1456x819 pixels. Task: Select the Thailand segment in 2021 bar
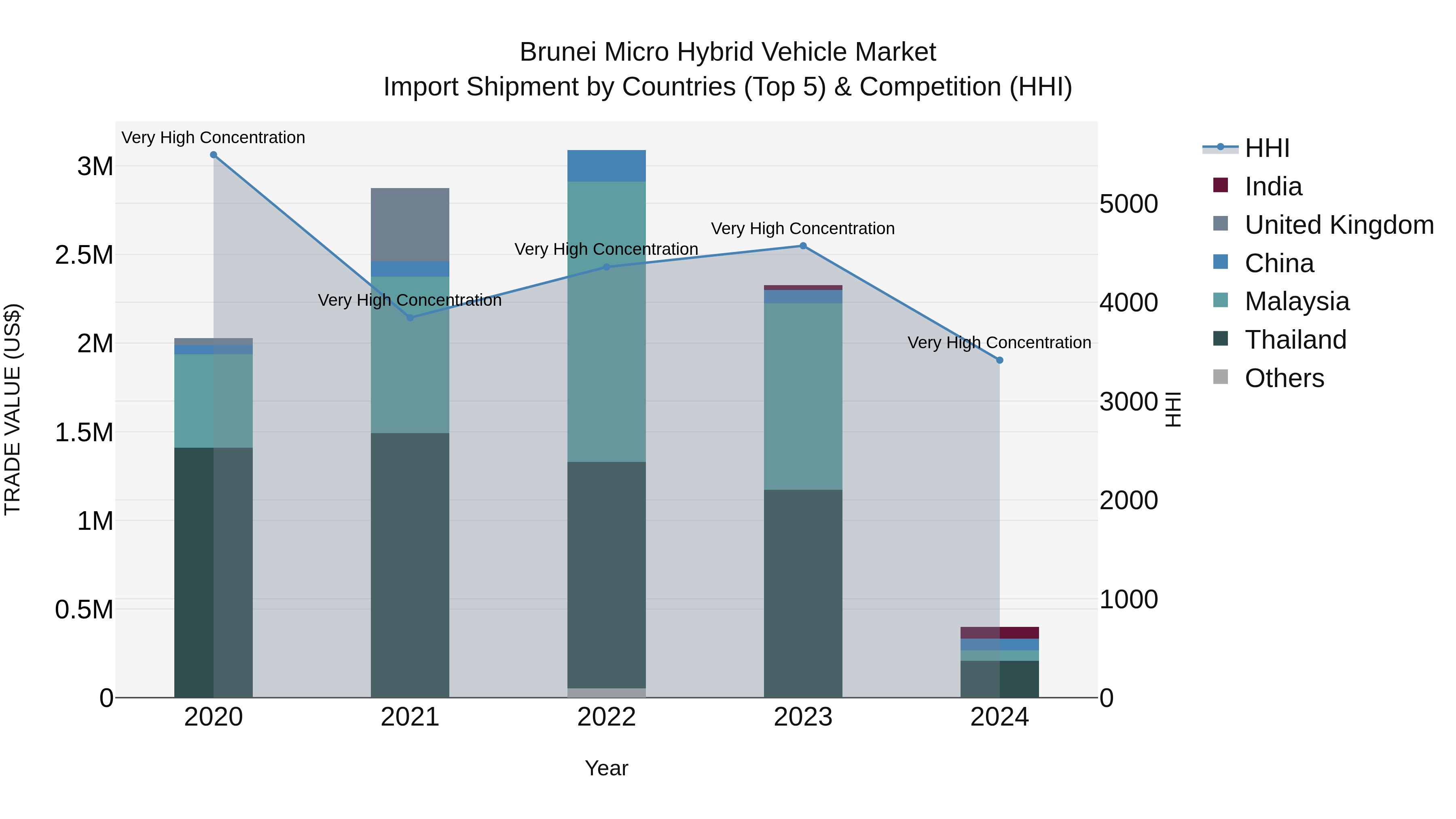click(411, 565)
